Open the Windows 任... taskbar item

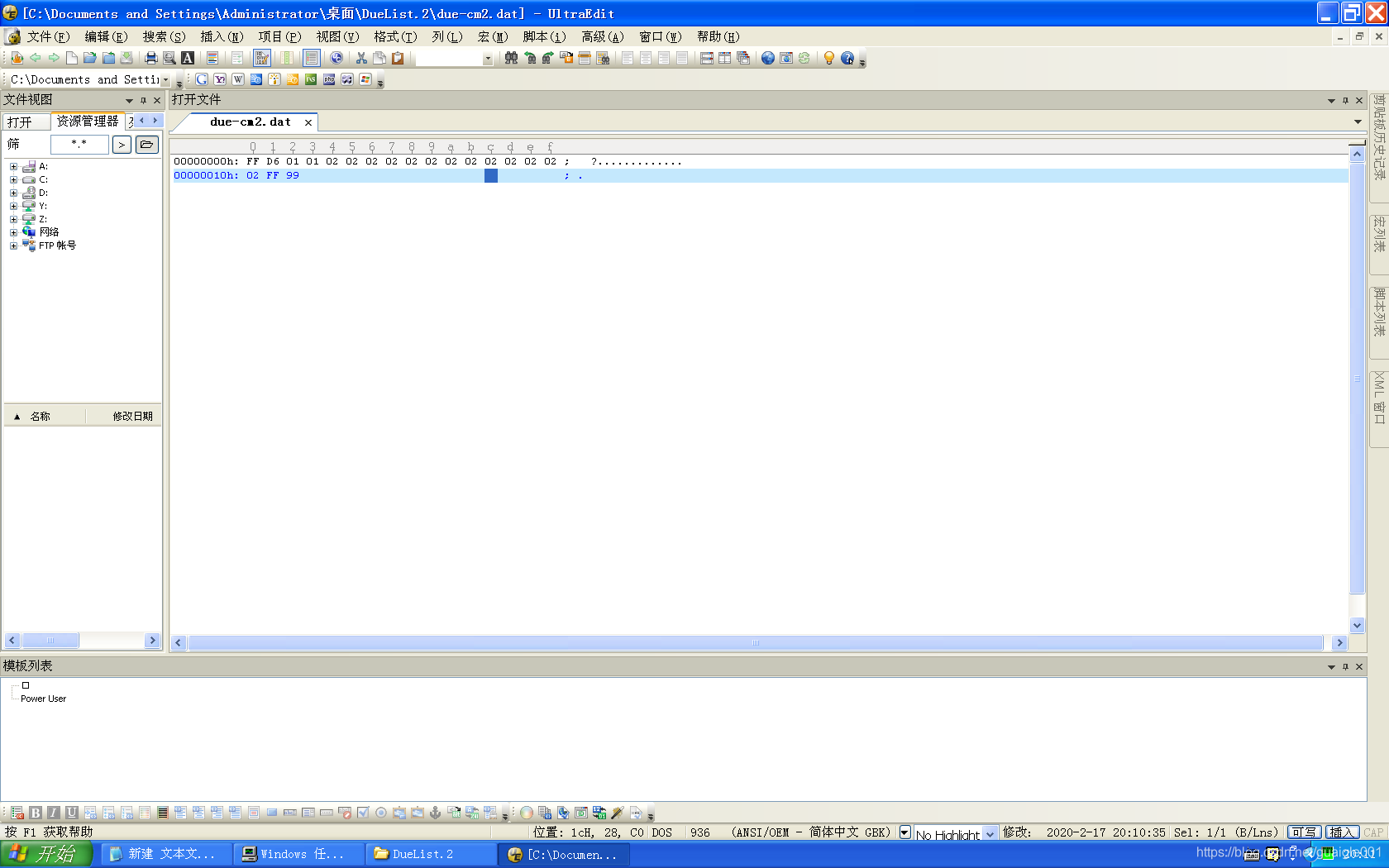coord(299,854)
